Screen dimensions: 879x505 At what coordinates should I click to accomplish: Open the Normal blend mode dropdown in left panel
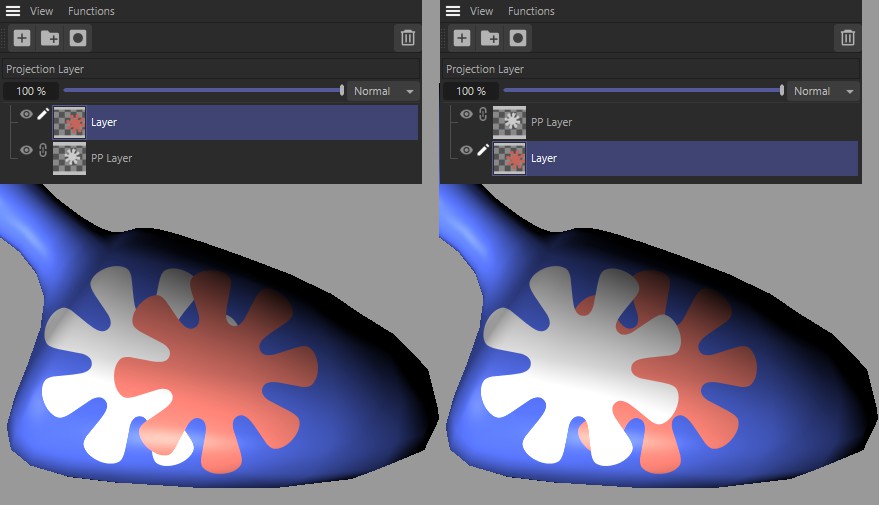click(x=383, y=91)
